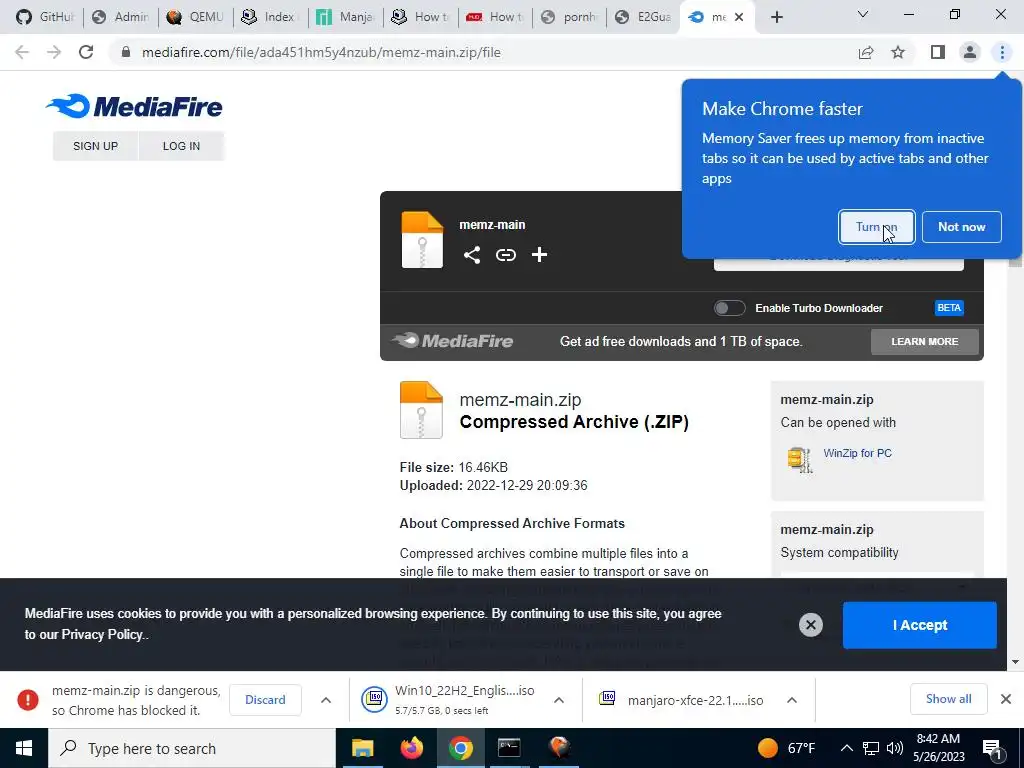This screenshot has height=768, width=1024.
Task: Click the LOG IN button
Action: (x=181, y=146)
